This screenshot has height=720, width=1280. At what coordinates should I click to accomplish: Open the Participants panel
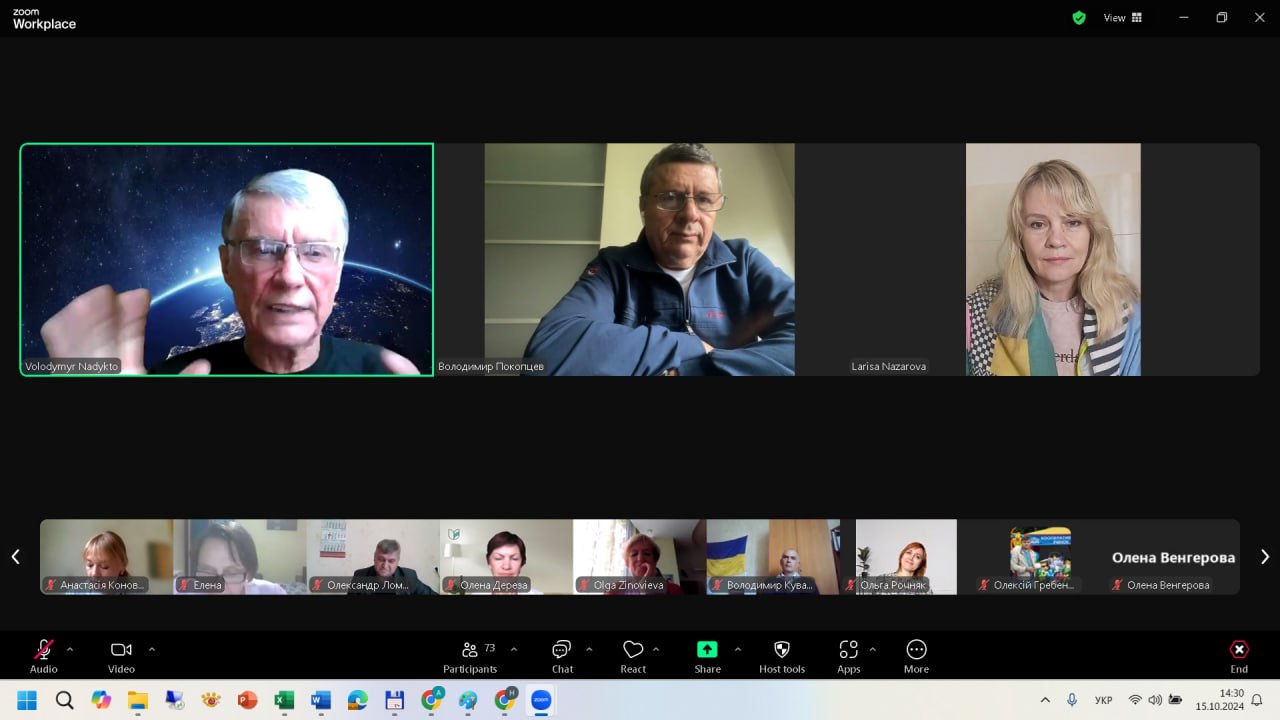[470, 656]
